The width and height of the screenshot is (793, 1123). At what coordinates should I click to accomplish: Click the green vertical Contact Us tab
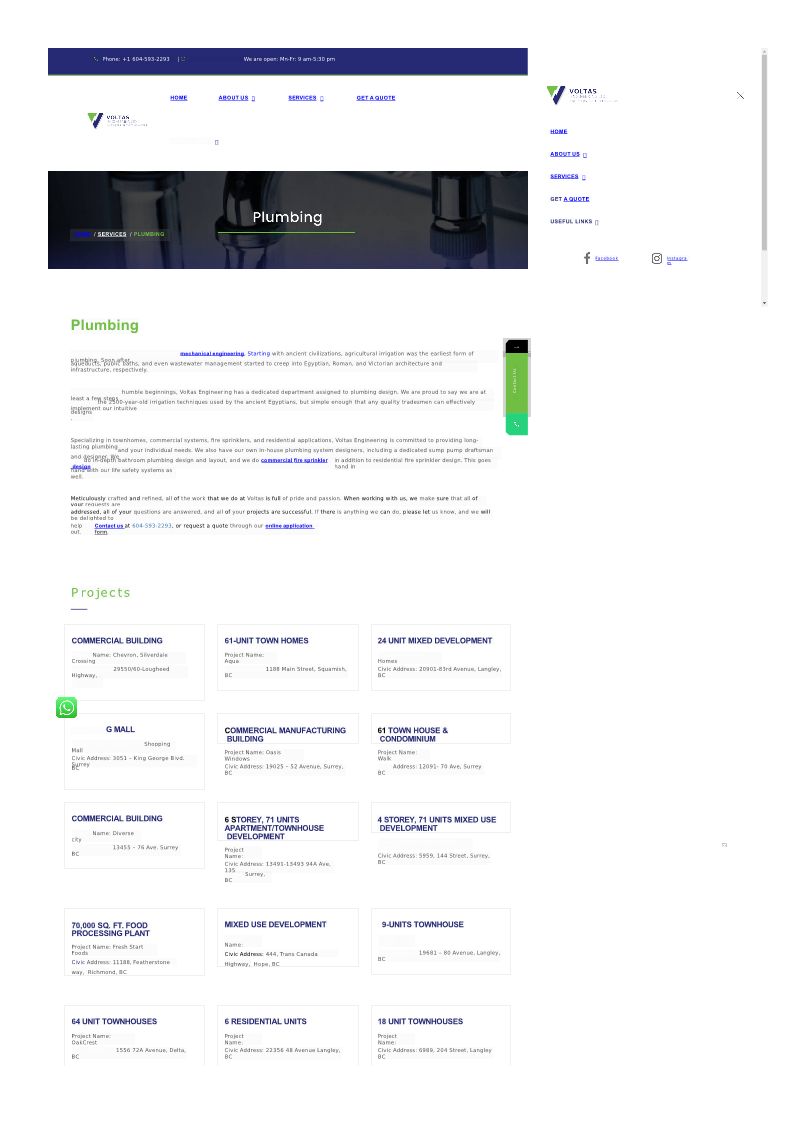(516, 384)
